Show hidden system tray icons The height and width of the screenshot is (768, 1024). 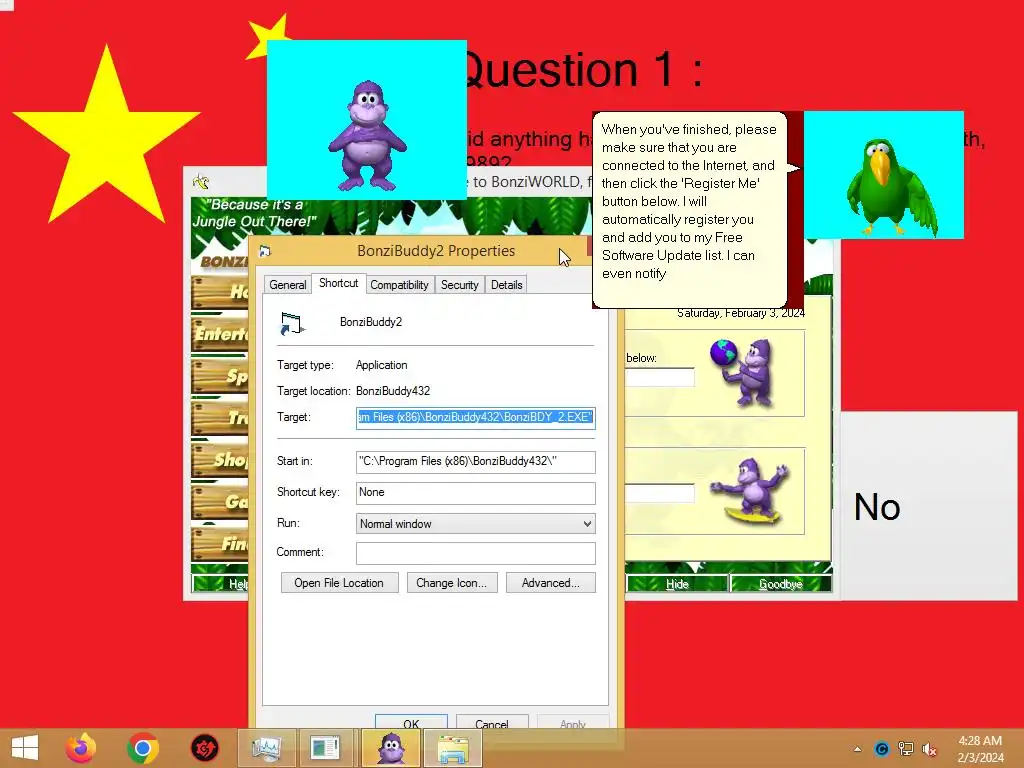pos(857,749)
